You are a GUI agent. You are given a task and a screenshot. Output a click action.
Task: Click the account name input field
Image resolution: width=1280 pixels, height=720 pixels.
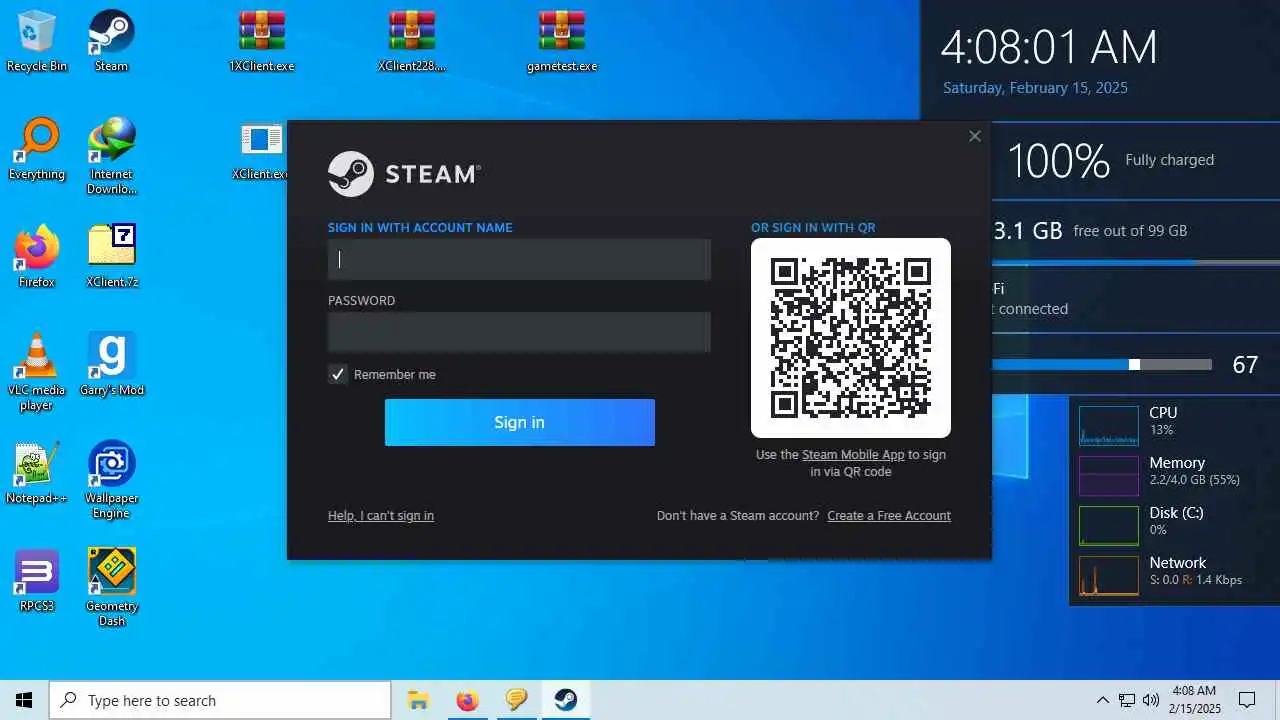click(x=519, y=259)
